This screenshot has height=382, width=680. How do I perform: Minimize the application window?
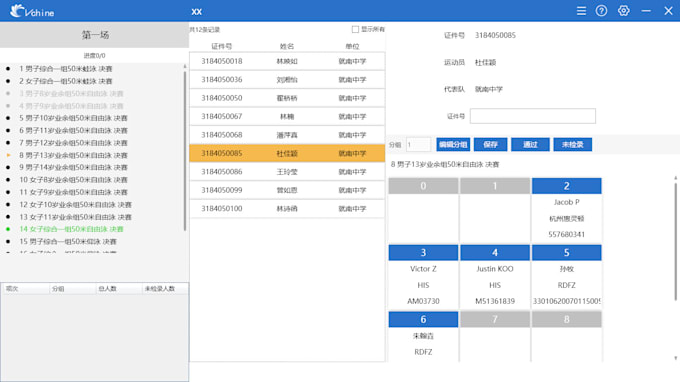[x=646, y=11]
